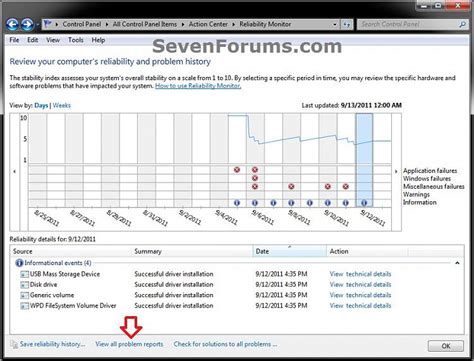The height and width of the screenshot is (361, 474).
Task: Switch chart view to Days
Action: click(x=41, y=105)
